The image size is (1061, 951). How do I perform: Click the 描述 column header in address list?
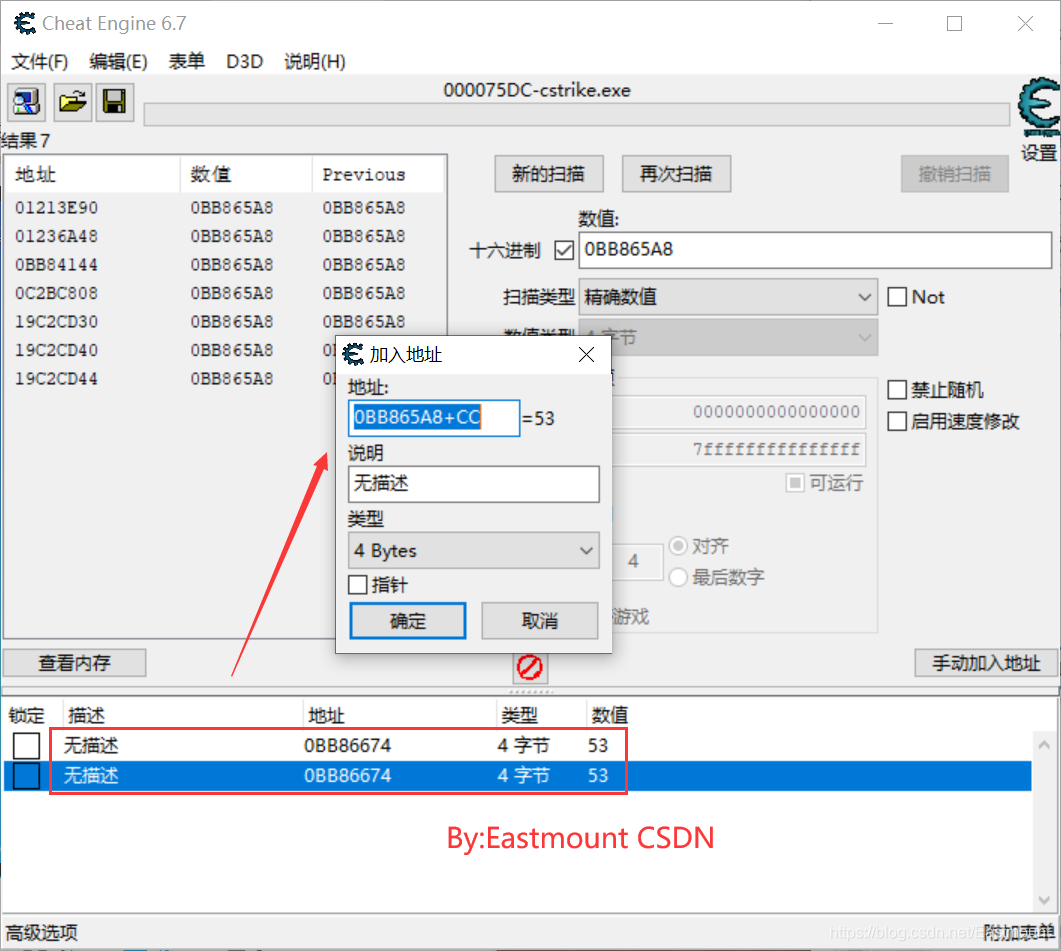click(x=183, y=715)
